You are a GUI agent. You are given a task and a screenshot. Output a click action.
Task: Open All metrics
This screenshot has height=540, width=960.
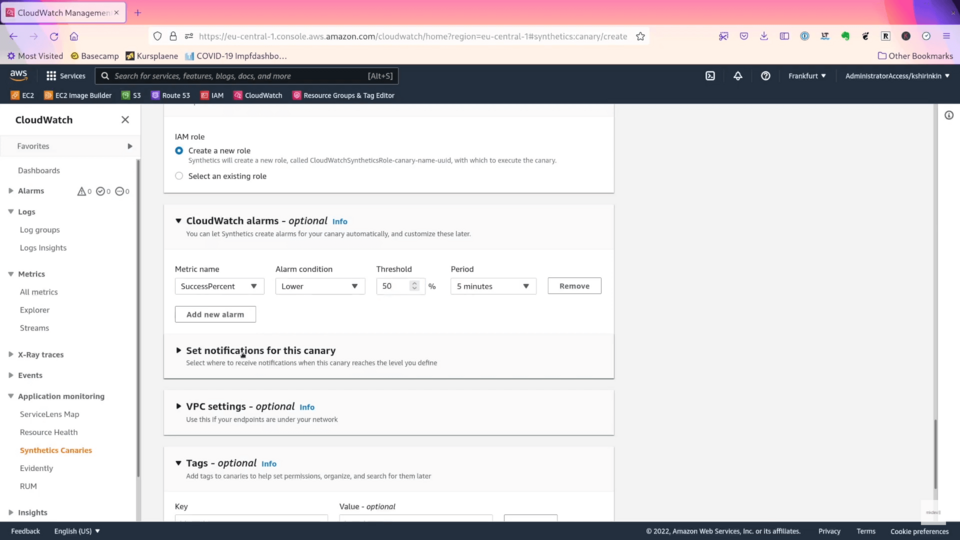pos(39,292)
